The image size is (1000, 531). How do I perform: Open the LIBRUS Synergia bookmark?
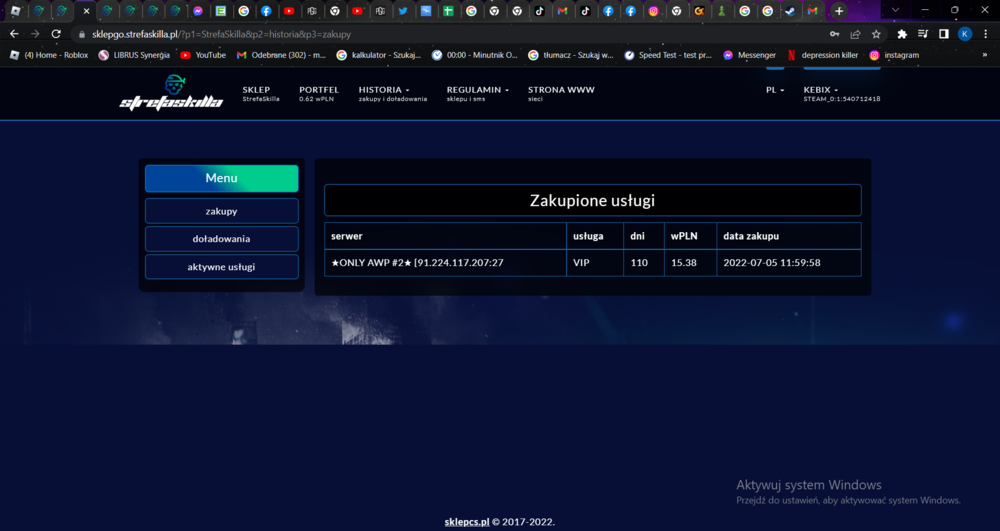click(135, 55)
